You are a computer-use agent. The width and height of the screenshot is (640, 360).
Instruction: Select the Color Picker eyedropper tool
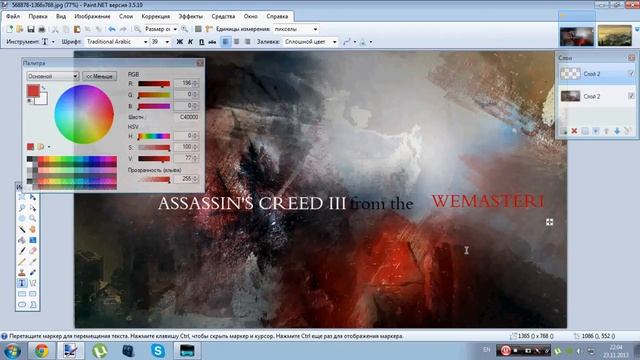pyautogui.click(x=33, y=262)
